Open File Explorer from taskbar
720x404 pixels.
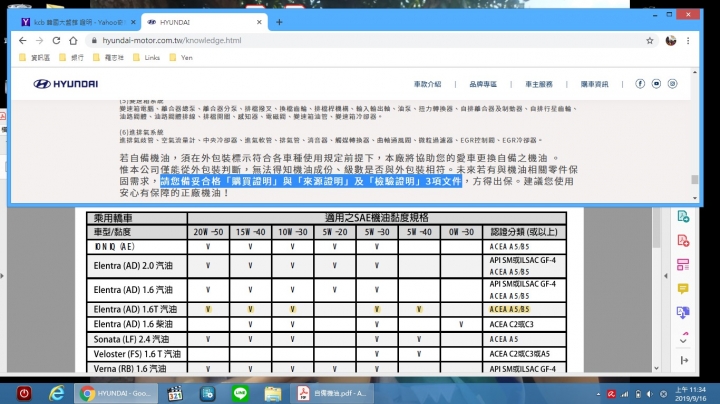click(273, 394)
